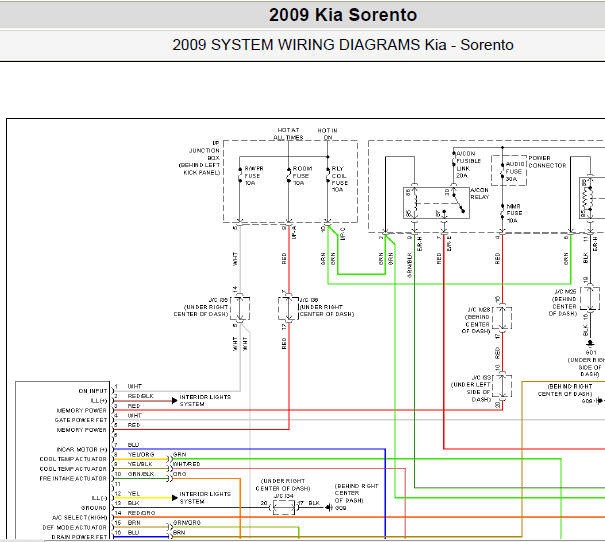Select the AUDIO FUSE 30A dashed box
This screenshot has height=542, width=605.
[509, 171]
